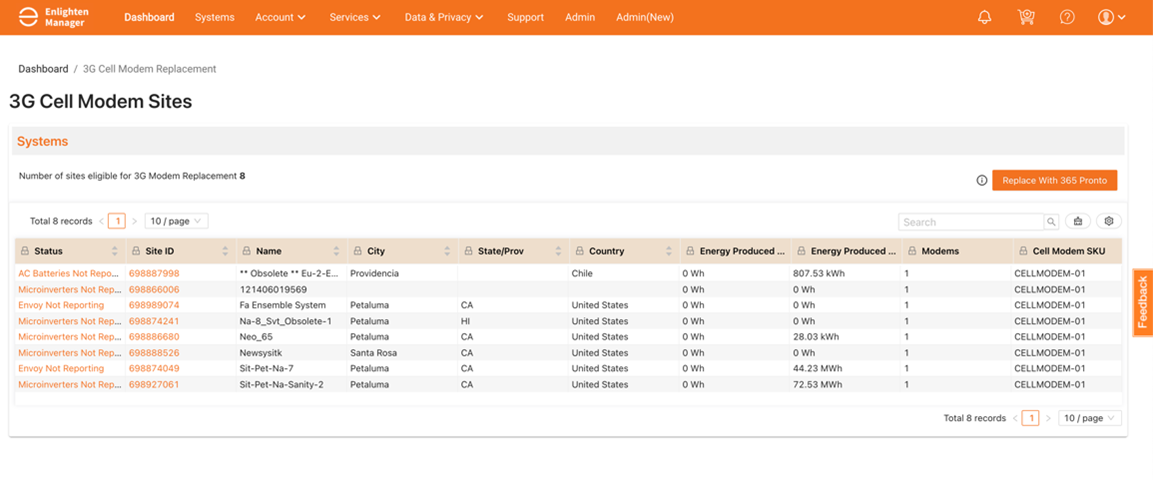
Task: Open the table column settings gear
Action: pyautogui.click(x=1109, y=221)
